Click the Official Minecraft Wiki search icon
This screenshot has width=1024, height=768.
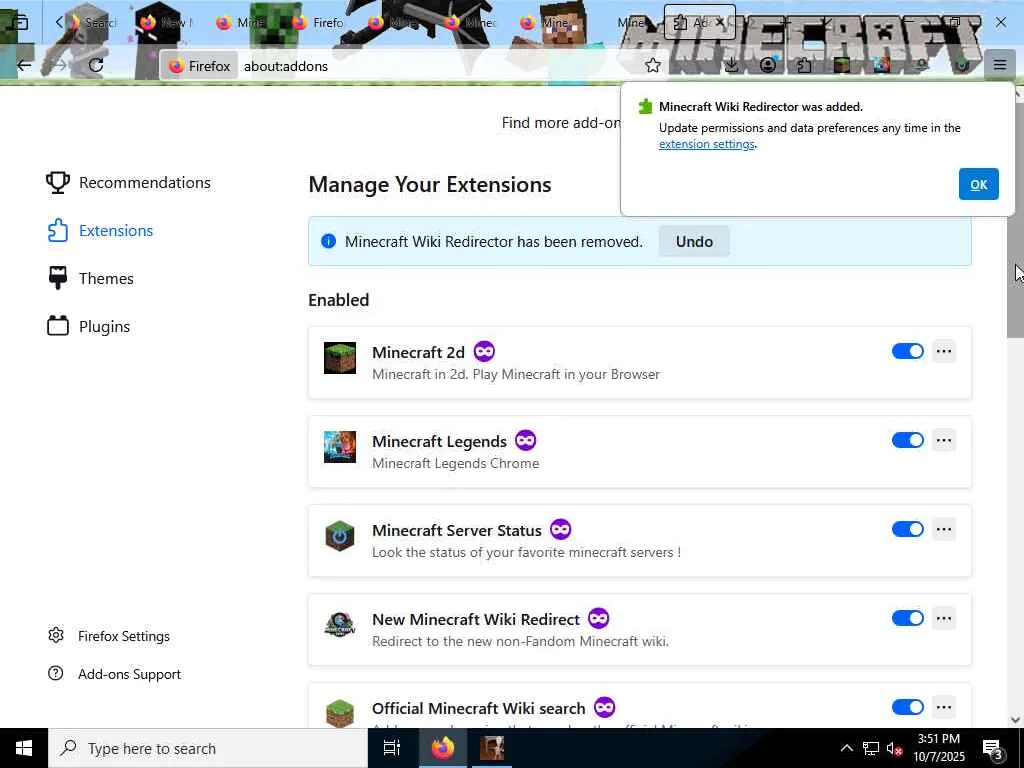click(x=340, y=712)
